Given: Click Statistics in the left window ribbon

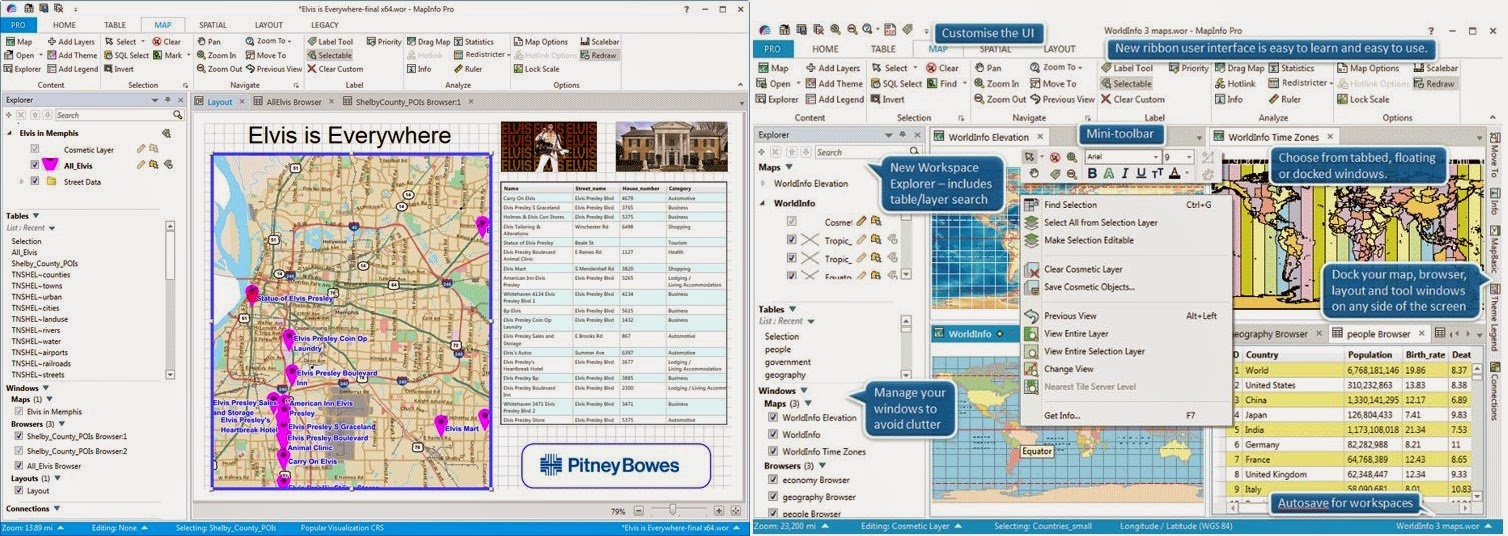Looking at the screenshot, I should tap(474, 42).
